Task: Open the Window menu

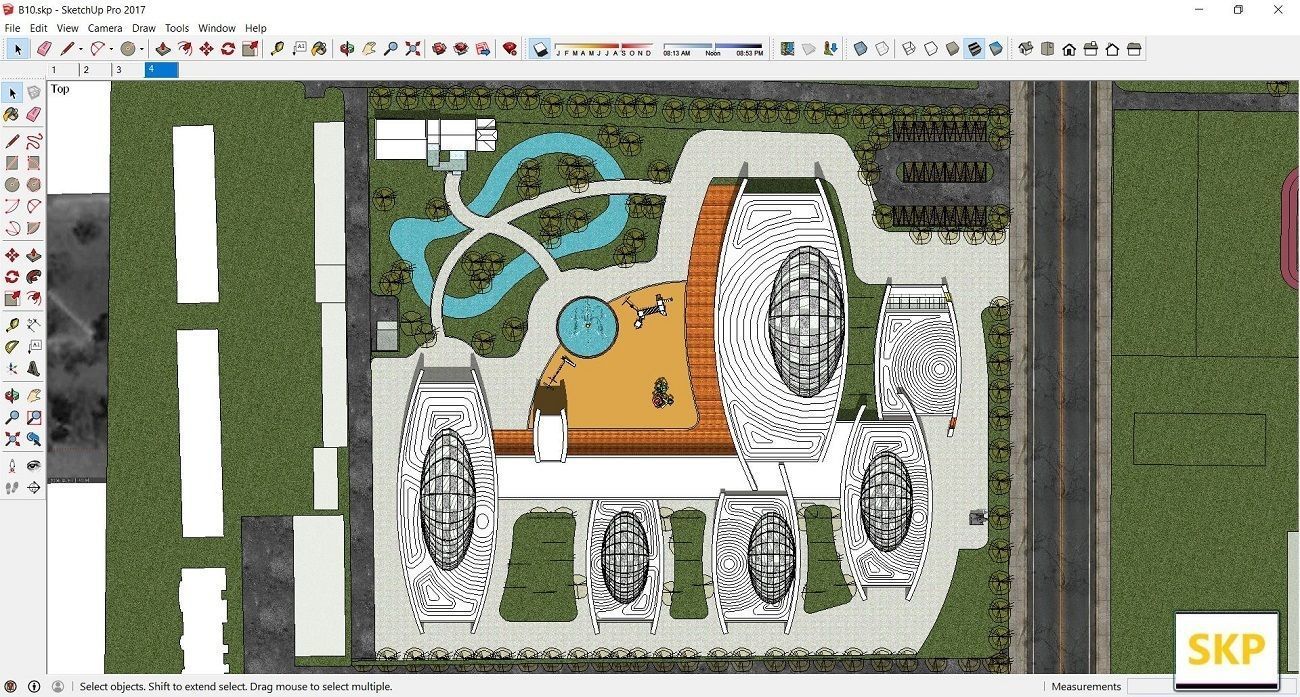Action: pyautogui.click(x=217, y=28)
